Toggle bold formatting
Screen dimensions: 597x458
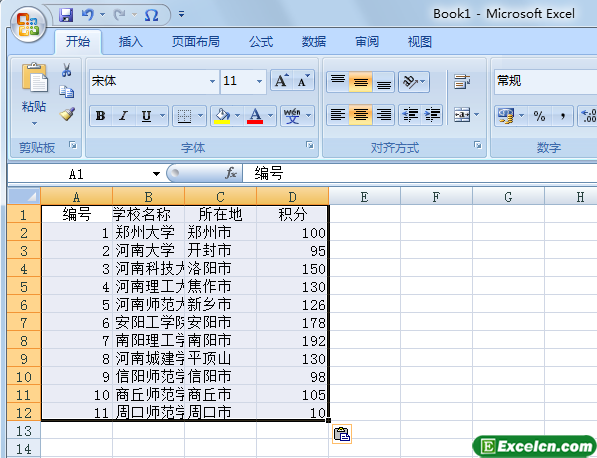(101, 116)
